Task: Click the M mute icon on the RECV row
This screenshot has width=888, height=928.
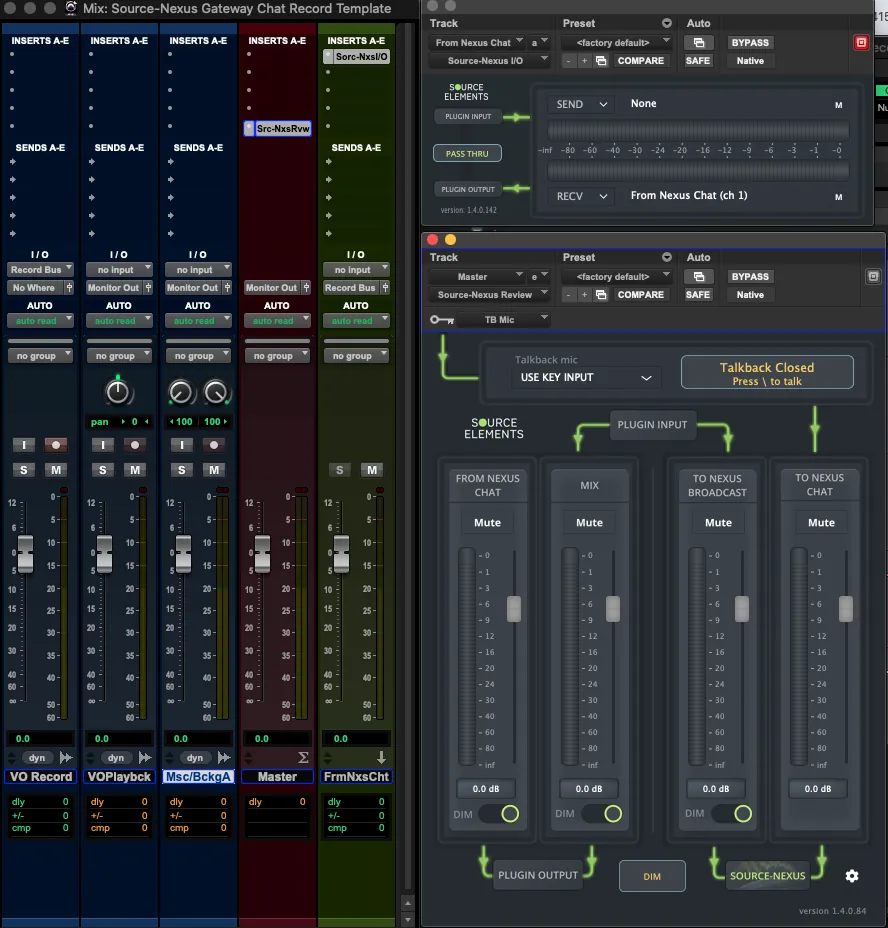Action: tap(838, 196)
